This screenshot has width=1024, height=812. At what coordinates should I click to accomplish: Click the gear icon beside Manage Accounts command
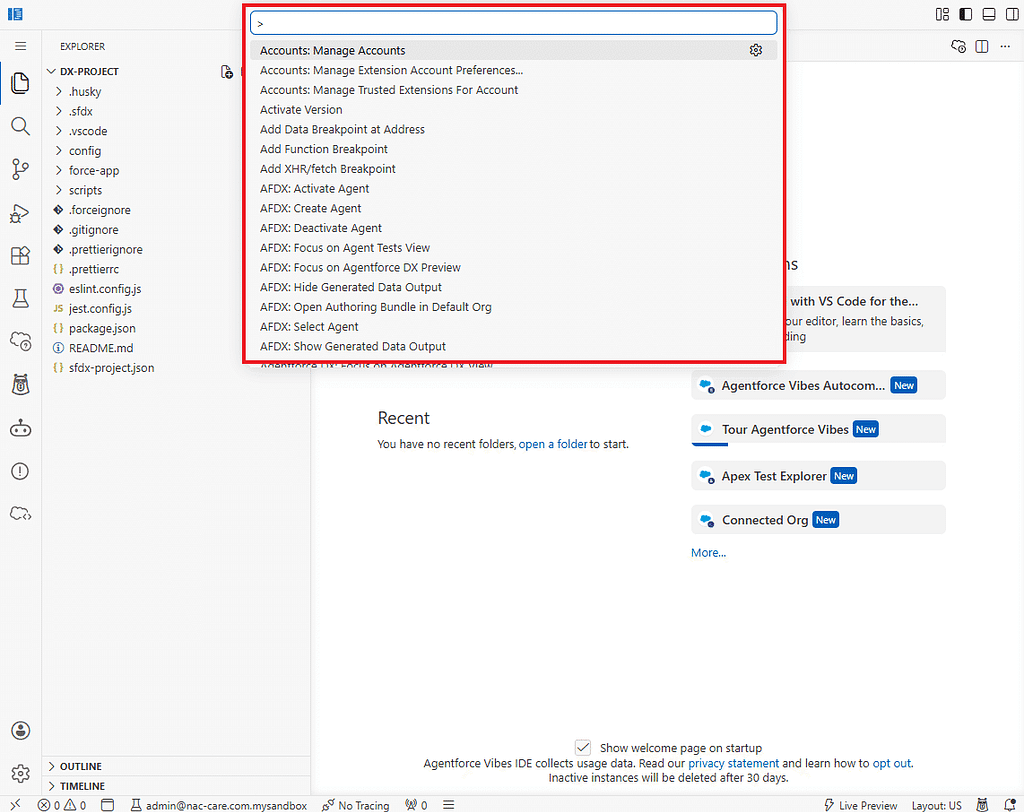click(756, 50)
